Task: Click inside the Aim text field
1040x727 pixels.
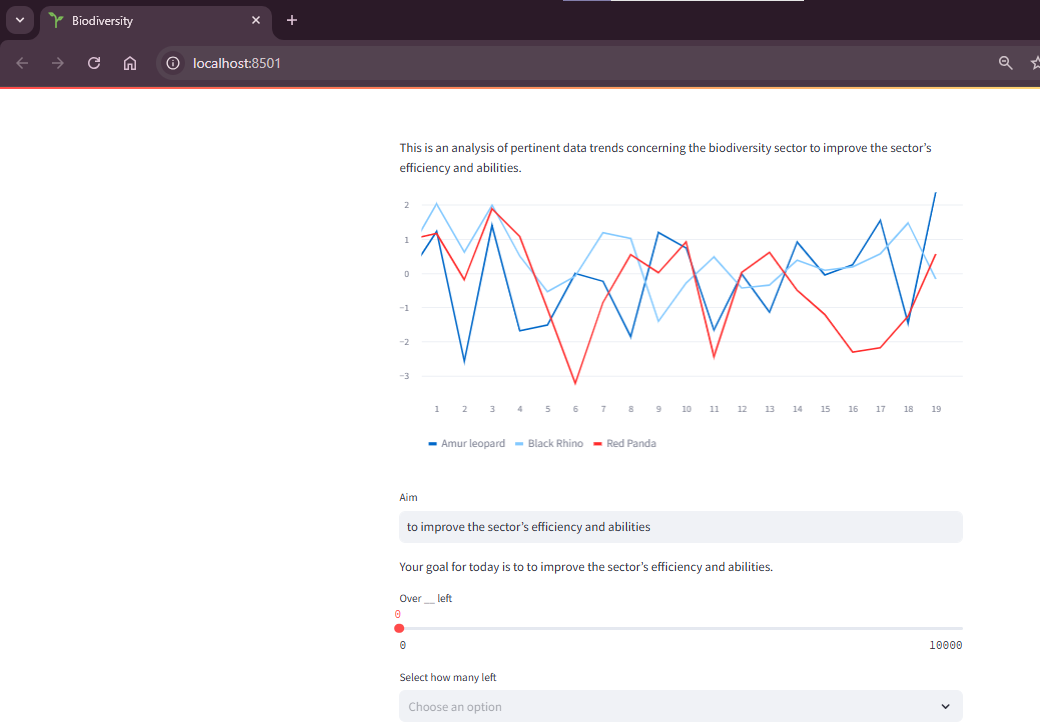Action: pos(680,526)
